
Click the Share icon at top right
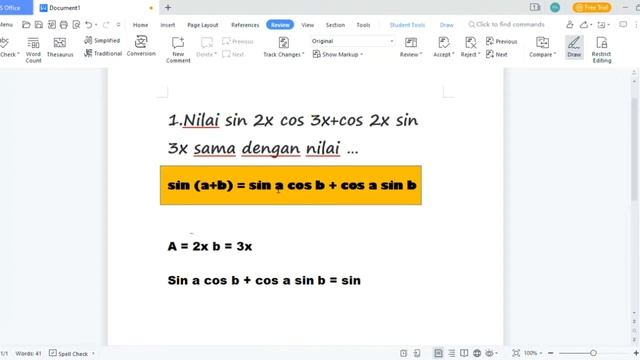(x=584, y=25)
